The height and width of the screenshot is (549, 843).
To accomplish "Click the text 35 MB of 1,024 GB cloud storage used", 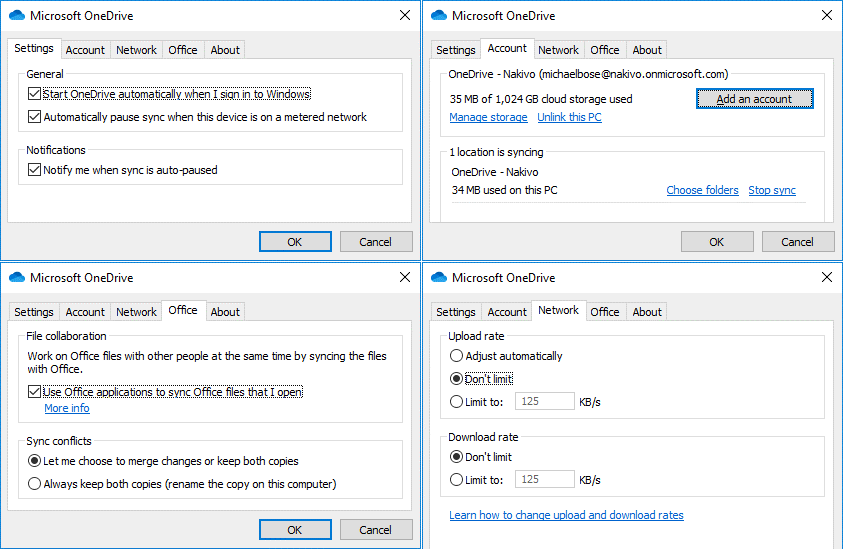I will [x=541, y=99].
